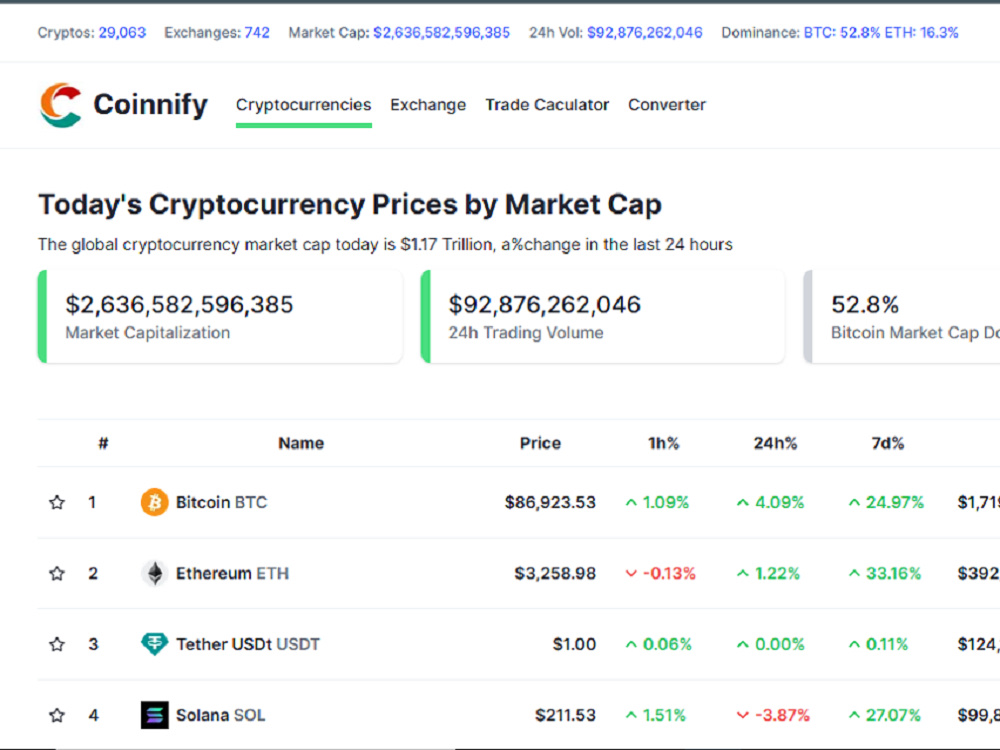Image resolution: width=1000 pixels, height=750 pixels.
Task: Open the Exchanges count link 742
Action: click(257, 33)
